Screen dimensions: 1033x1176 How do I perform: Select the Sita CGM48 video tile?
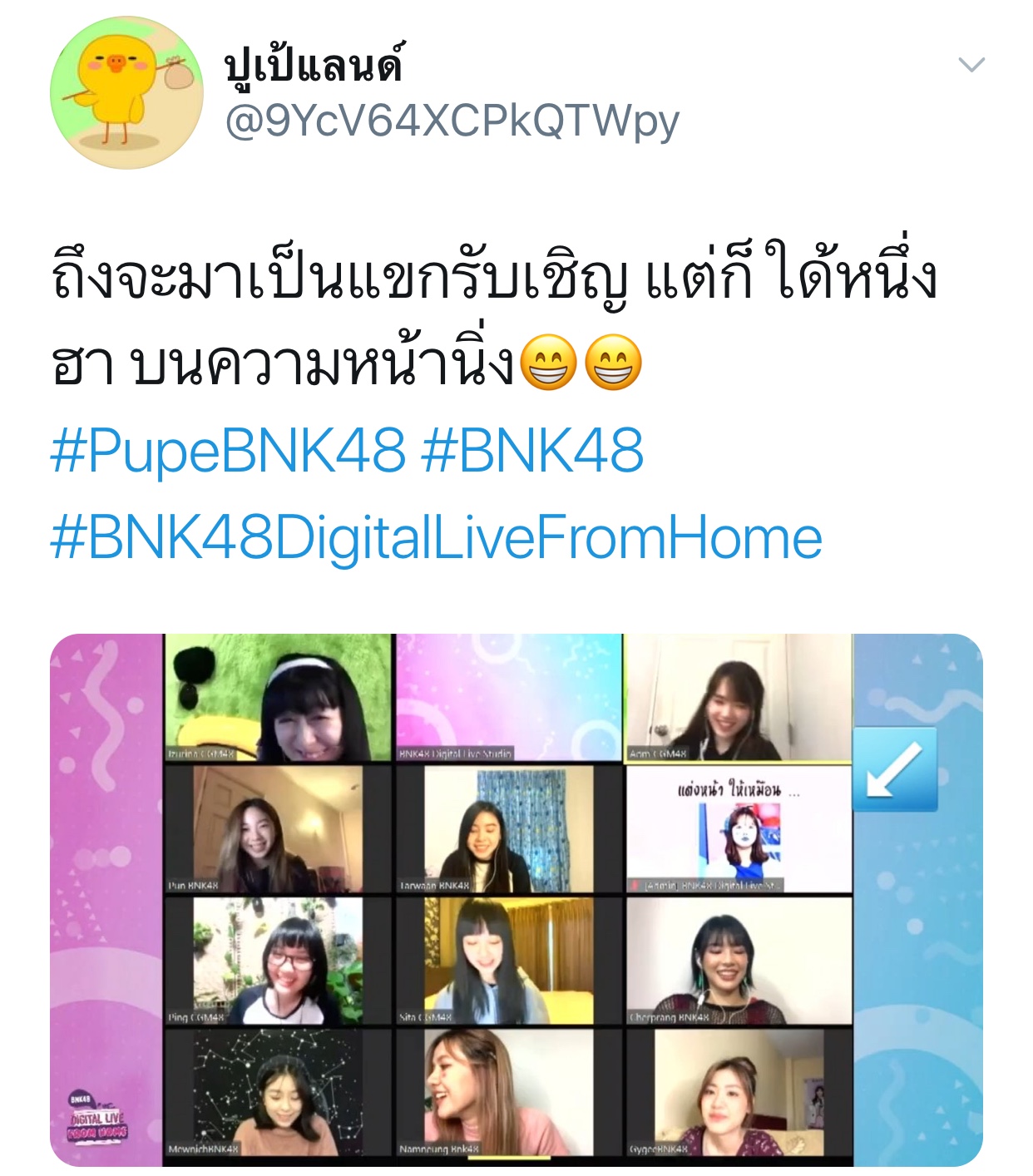[x=509, y=961]
